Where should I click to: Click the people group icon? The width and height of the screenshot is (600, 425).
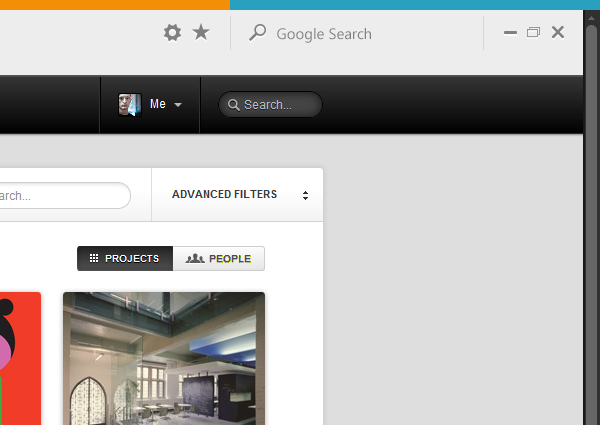pos(195,258)
